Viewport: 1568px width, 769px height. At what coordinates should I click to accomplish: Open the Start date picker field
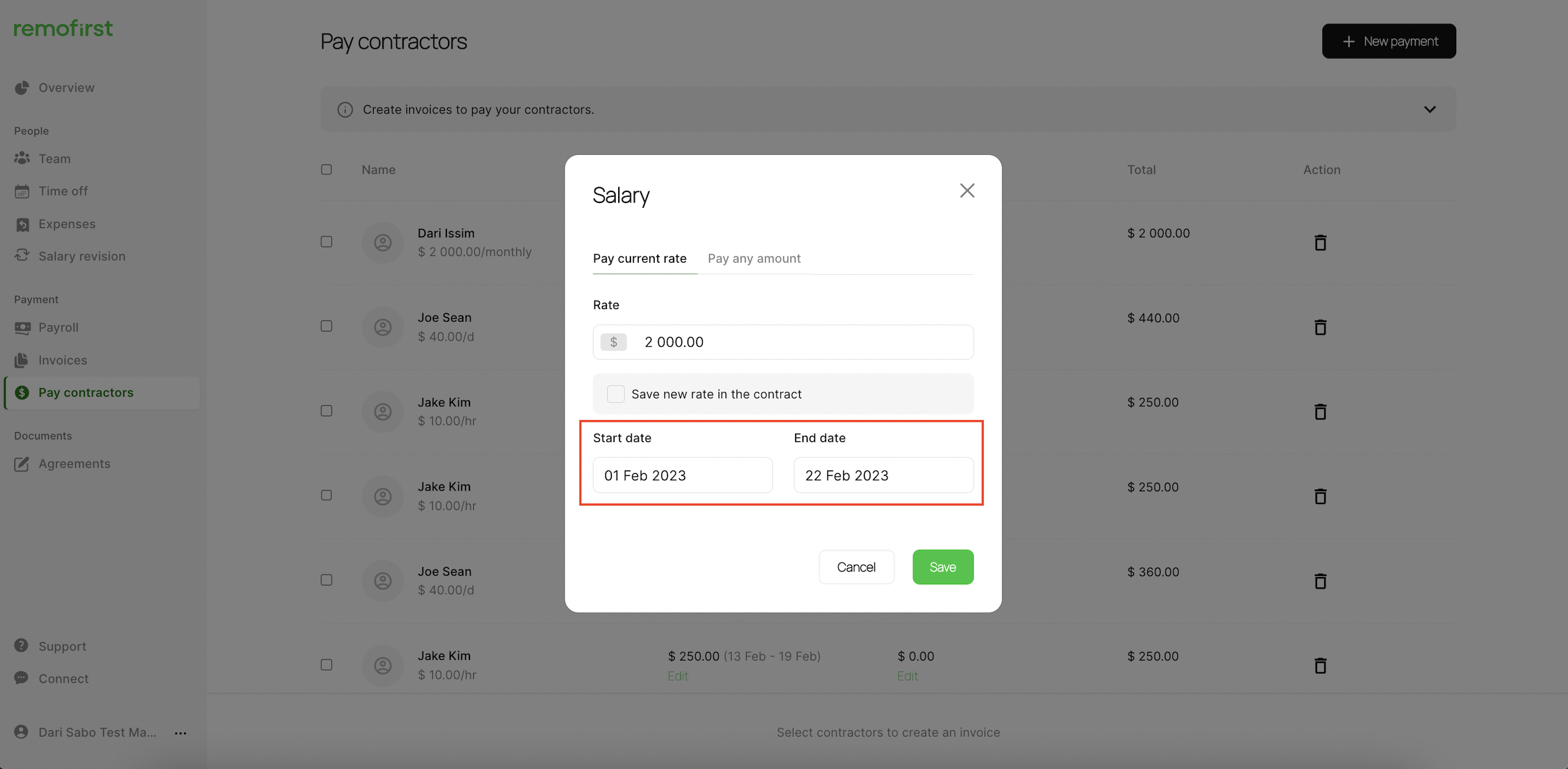click(x=682, y=475)
